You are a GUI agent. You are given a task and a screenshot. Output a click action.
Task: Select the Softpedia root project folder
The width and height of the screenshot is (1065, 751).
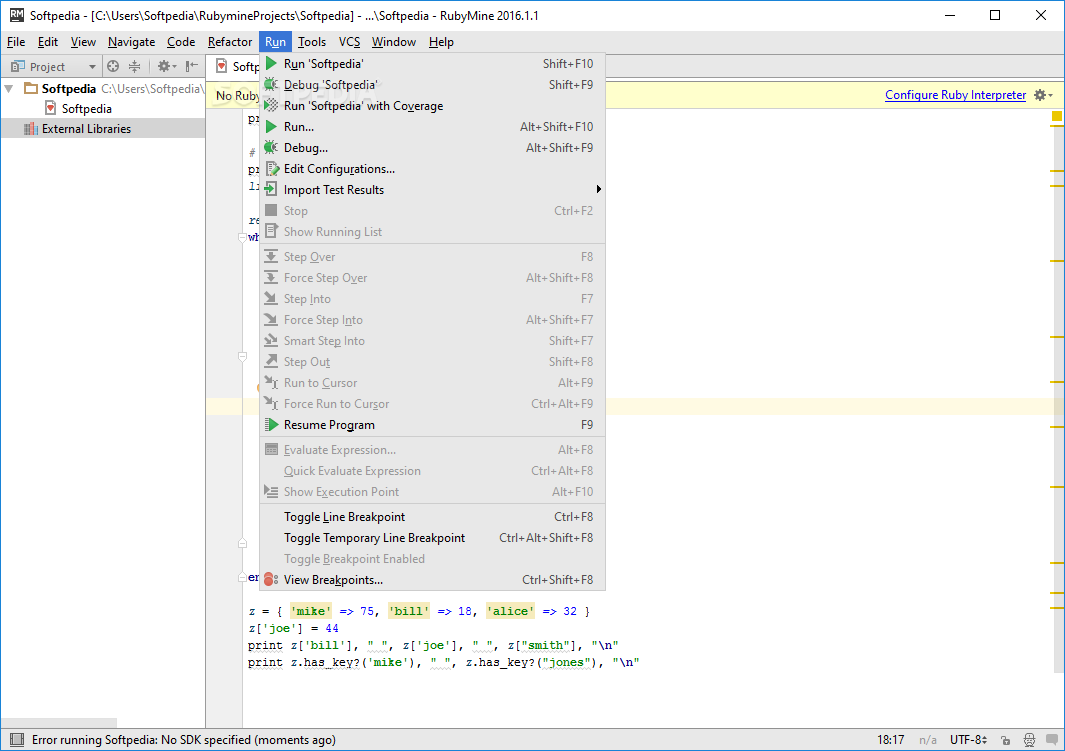69,89
